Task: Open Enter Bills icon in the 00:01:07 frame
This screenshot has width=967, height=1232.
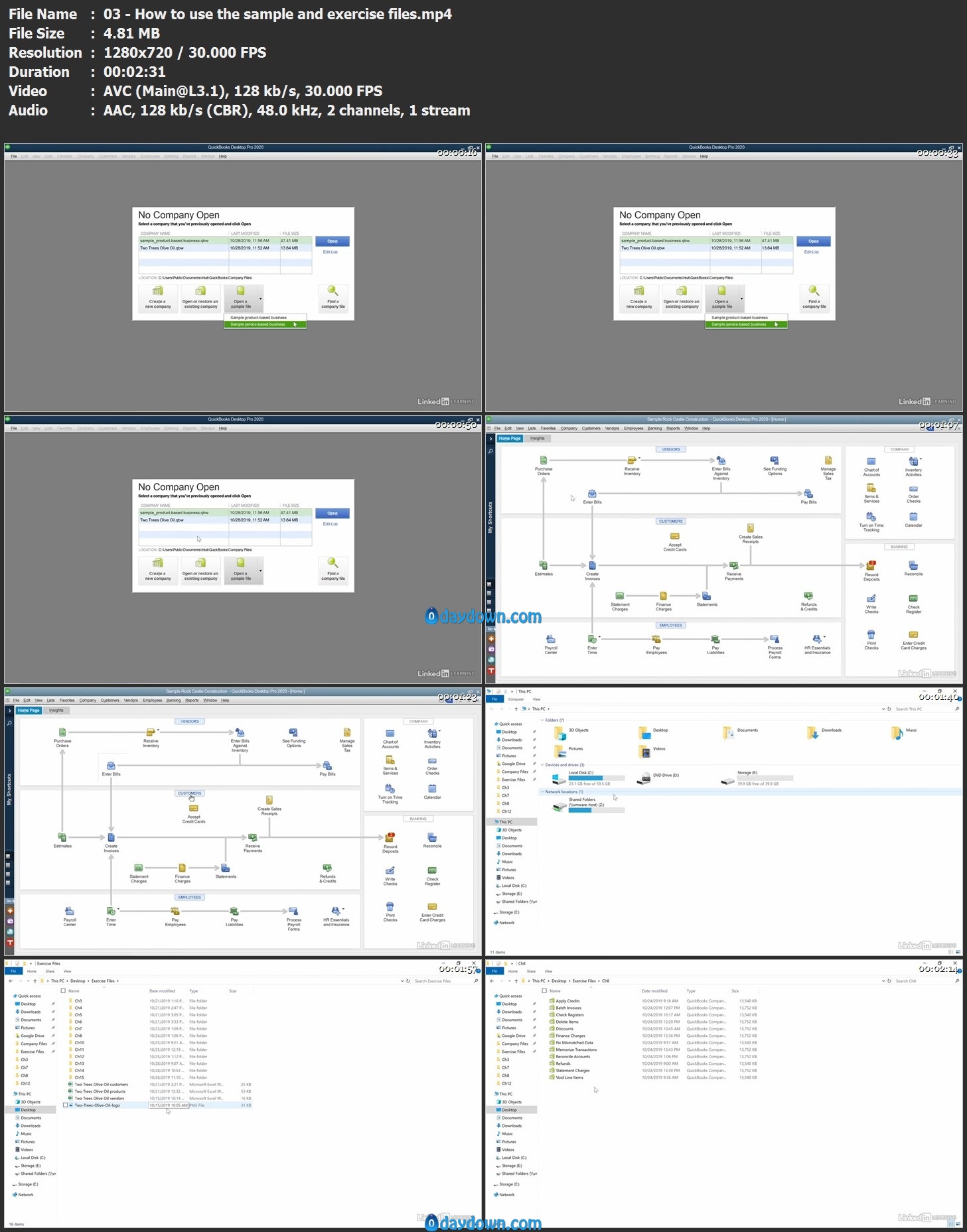Action: click(x=592, y=494)
